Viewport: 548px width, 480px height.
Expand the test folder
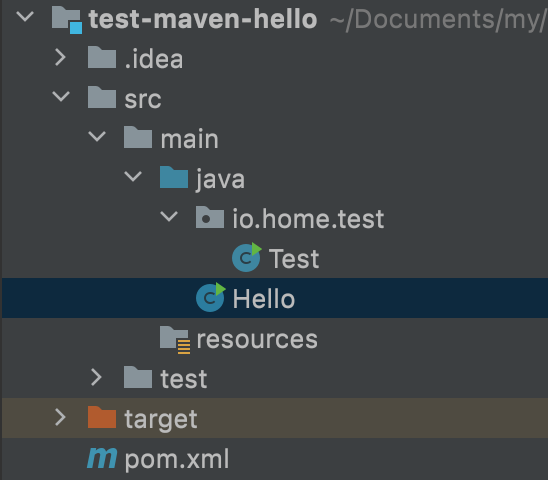point(96,378)
